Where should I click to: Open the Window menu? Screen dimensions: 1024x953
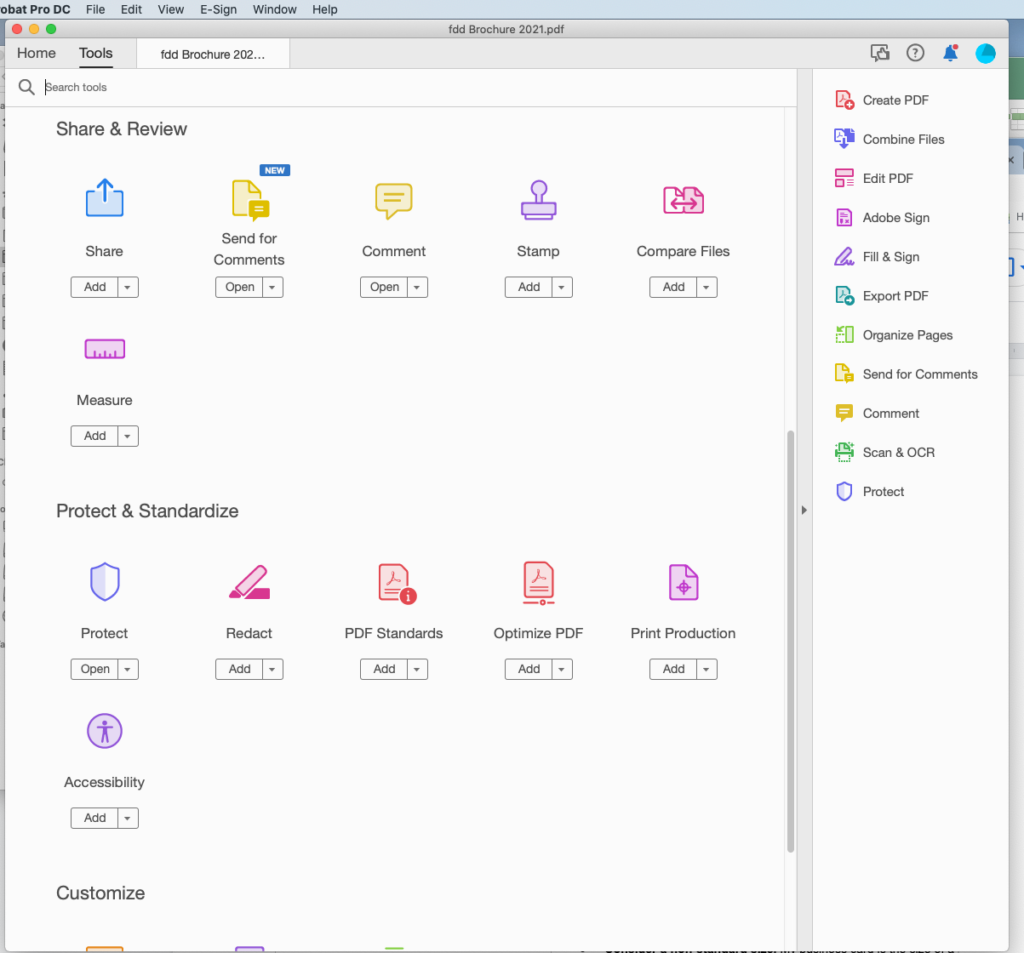(274, 9)
